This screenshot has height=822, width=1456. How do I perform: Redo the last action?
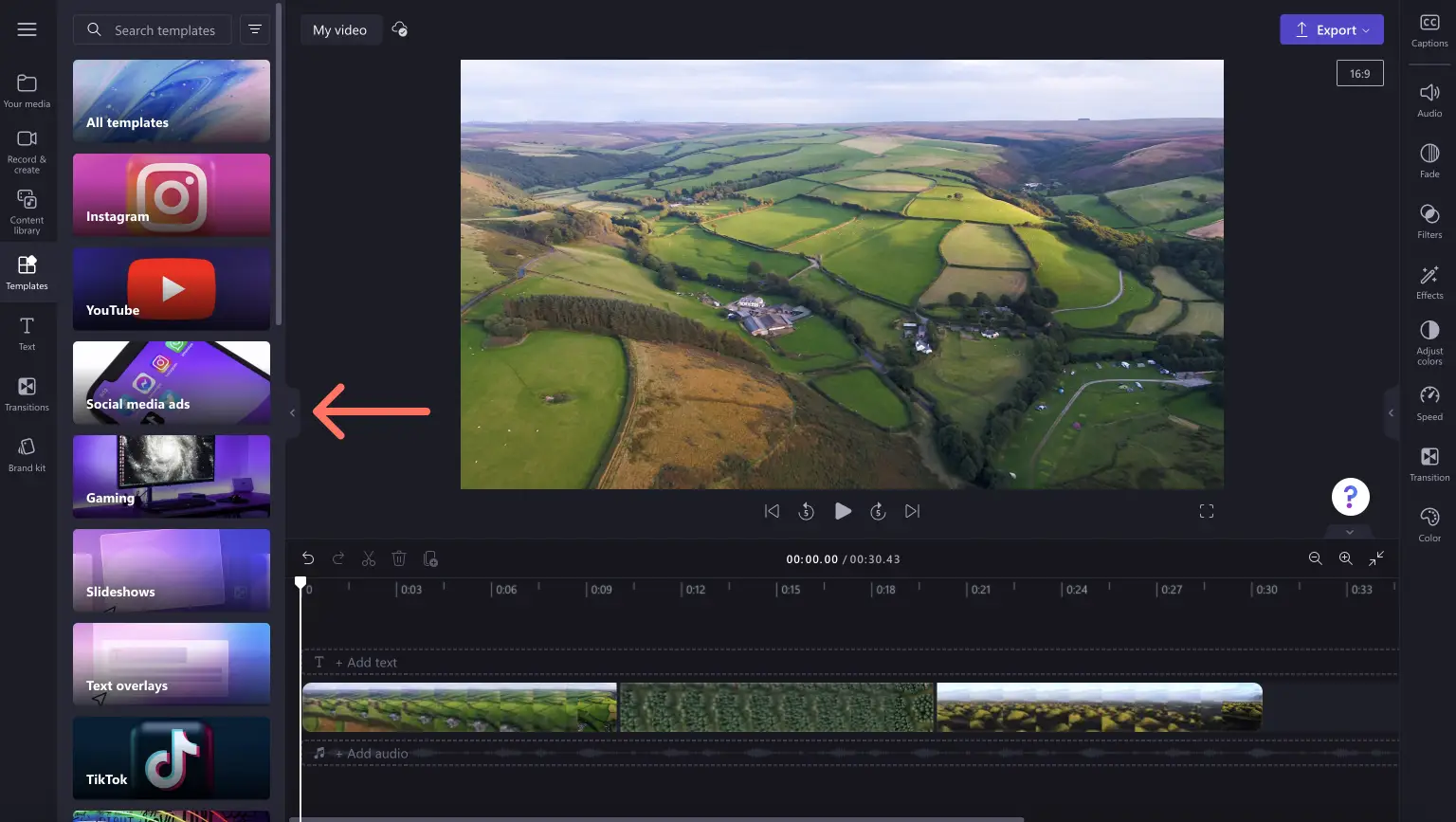pos(338,558)
